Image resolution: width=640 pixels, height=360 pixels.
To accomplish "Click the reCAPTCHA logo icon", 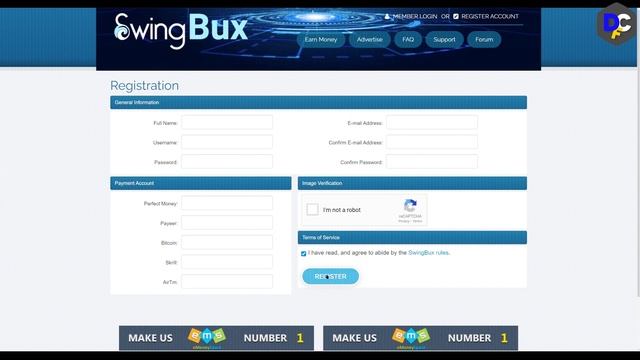I will [410, 206].
